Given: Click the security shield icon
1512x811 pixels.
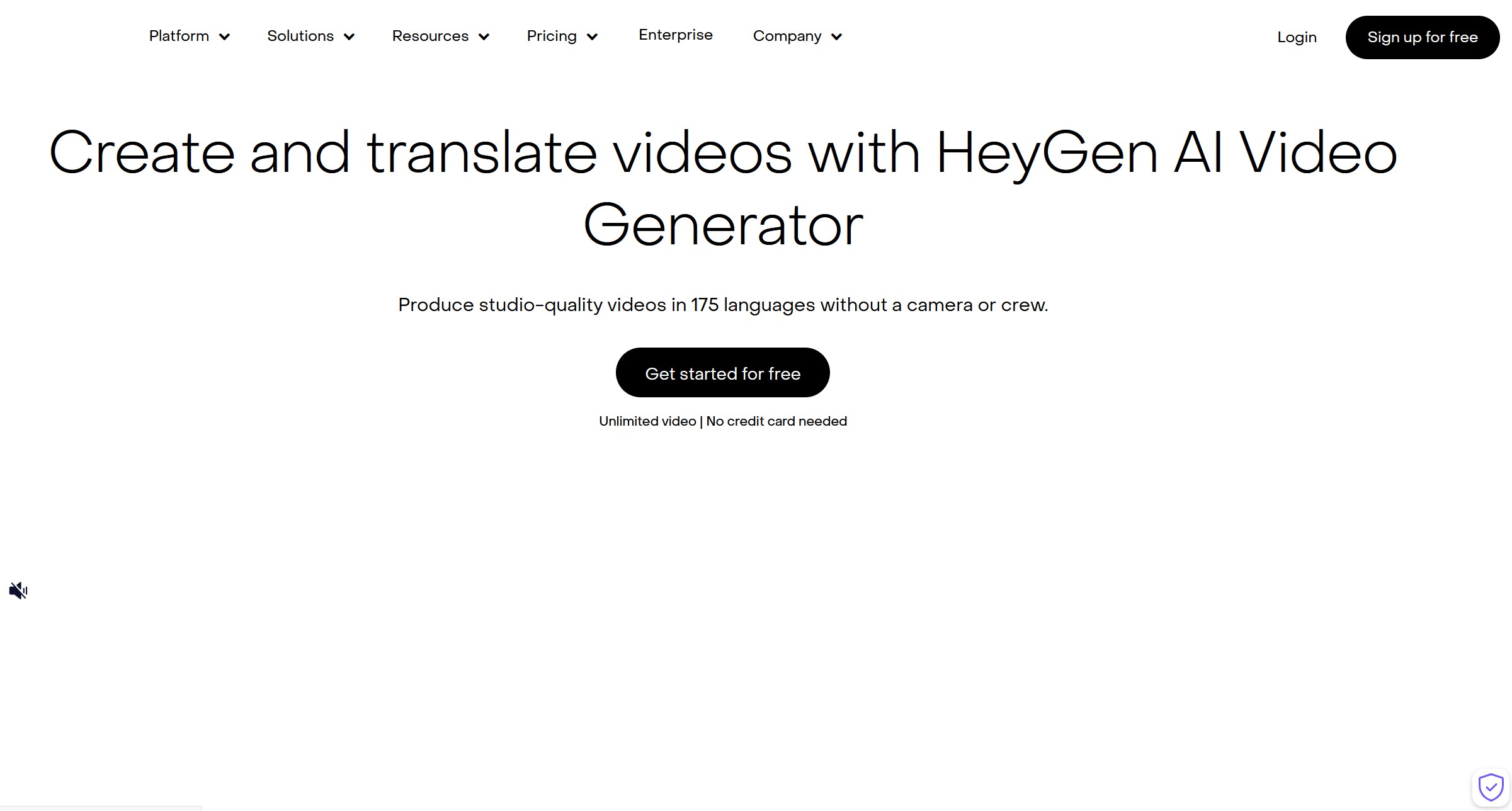Looking at the screenshot, I should point(1490,787).
